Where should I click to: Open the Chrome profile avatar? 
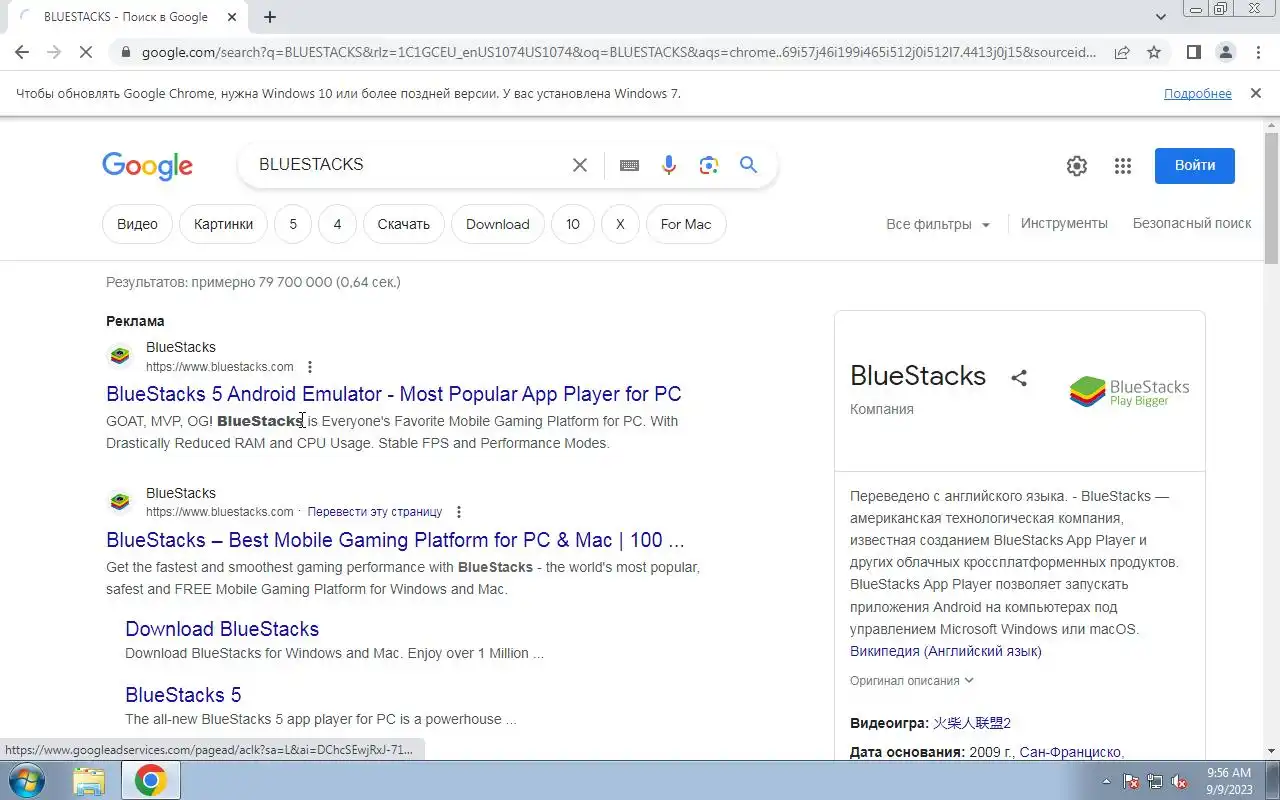1225,52
